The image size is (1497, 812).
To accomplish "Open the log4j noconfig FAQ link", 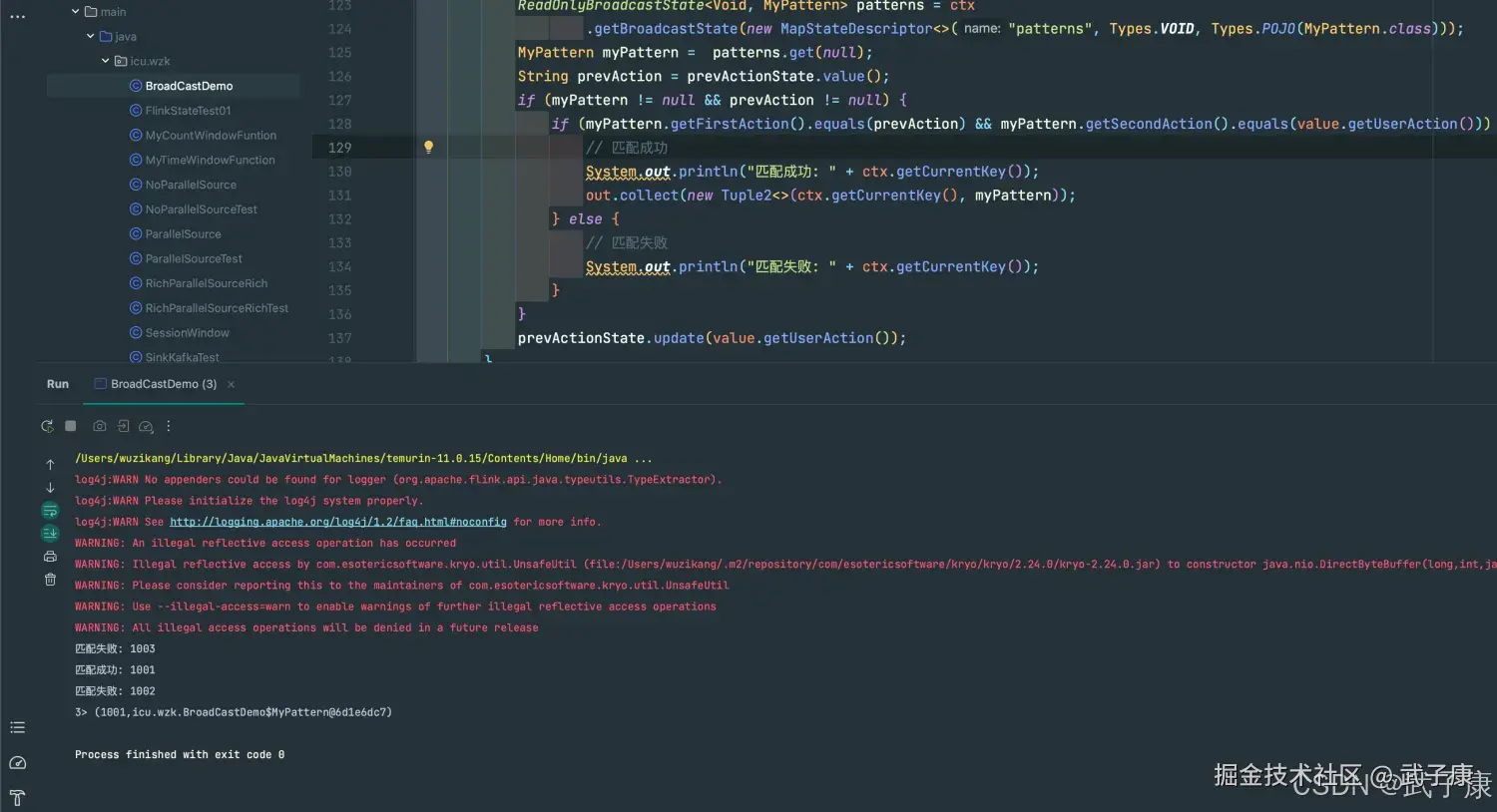I will pyautogui.click(x=337, y=522).
